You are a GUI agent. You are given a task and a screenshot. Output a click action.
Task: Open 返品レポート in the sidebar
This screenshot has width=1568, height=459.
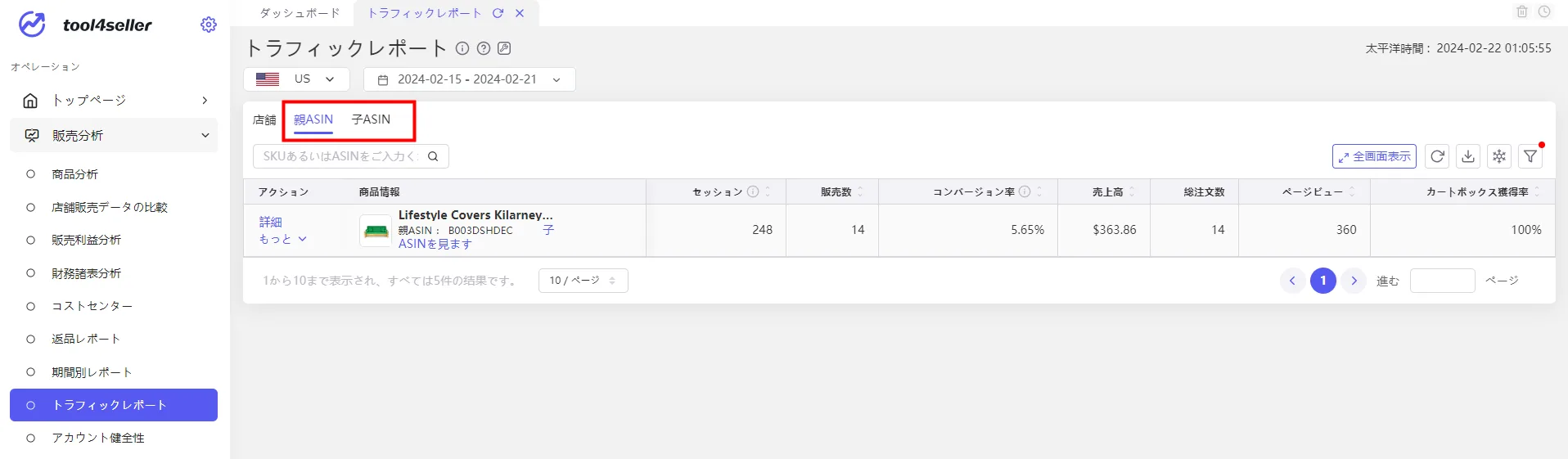[86, 339]
